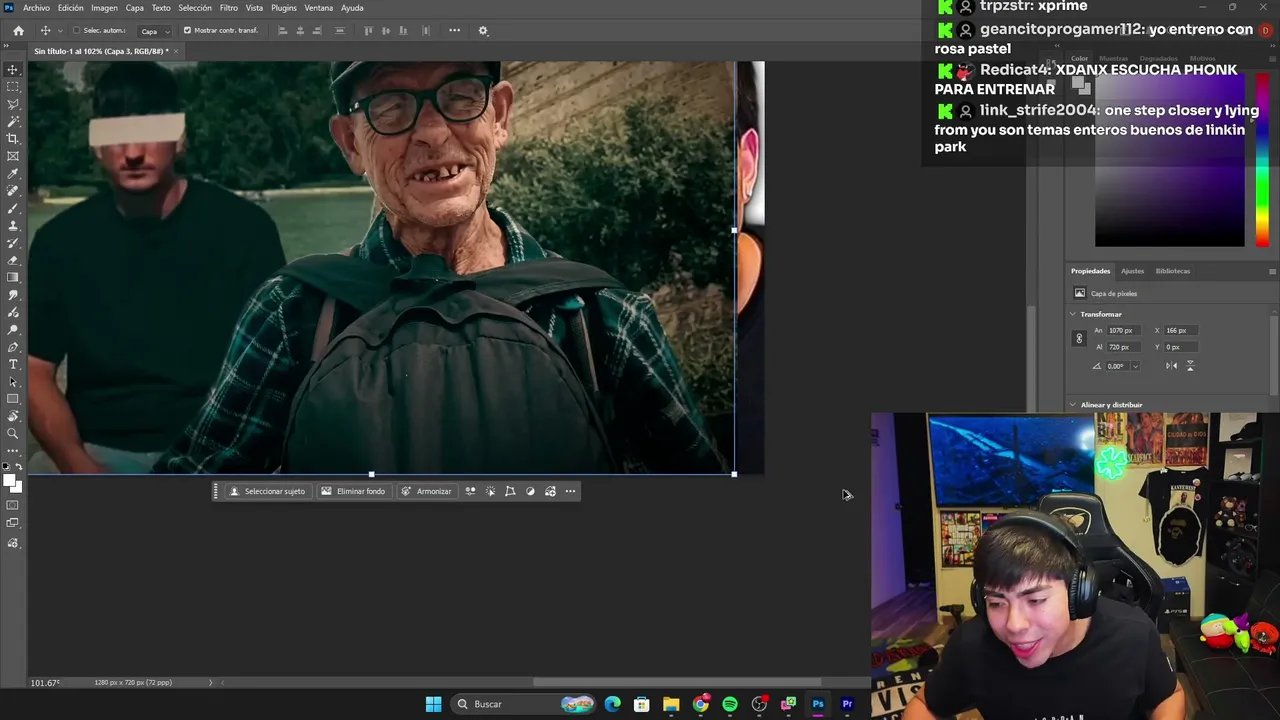Open Microsoft Edge from the taskbar
Screen dimensions: 1280x720
[x=613, y=704]
